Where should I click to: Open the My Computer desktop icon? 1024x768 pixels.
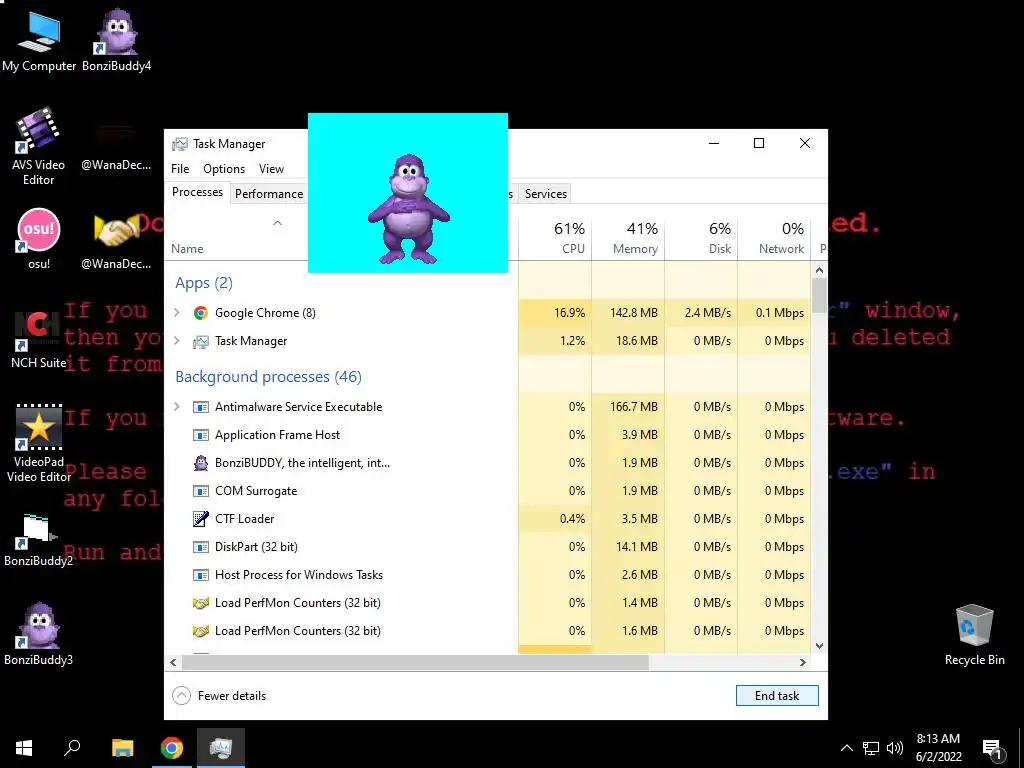39,41
